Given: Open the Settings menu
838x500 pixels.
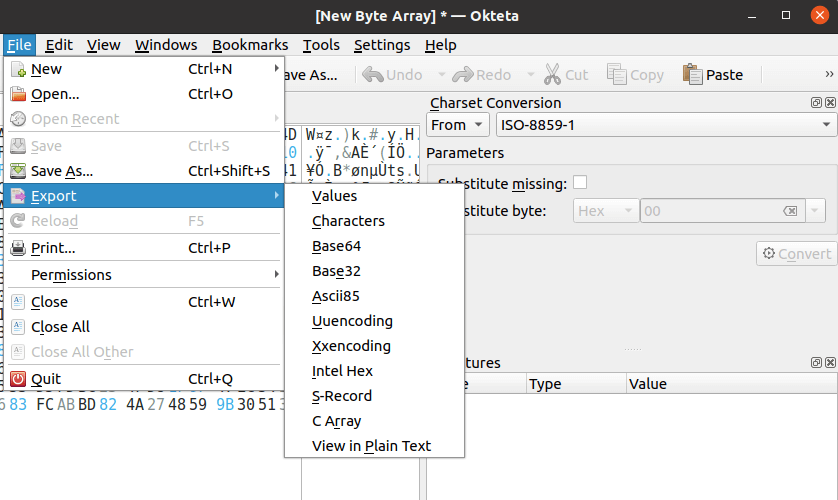Looking at the screenshot, I should click(382, 45).
